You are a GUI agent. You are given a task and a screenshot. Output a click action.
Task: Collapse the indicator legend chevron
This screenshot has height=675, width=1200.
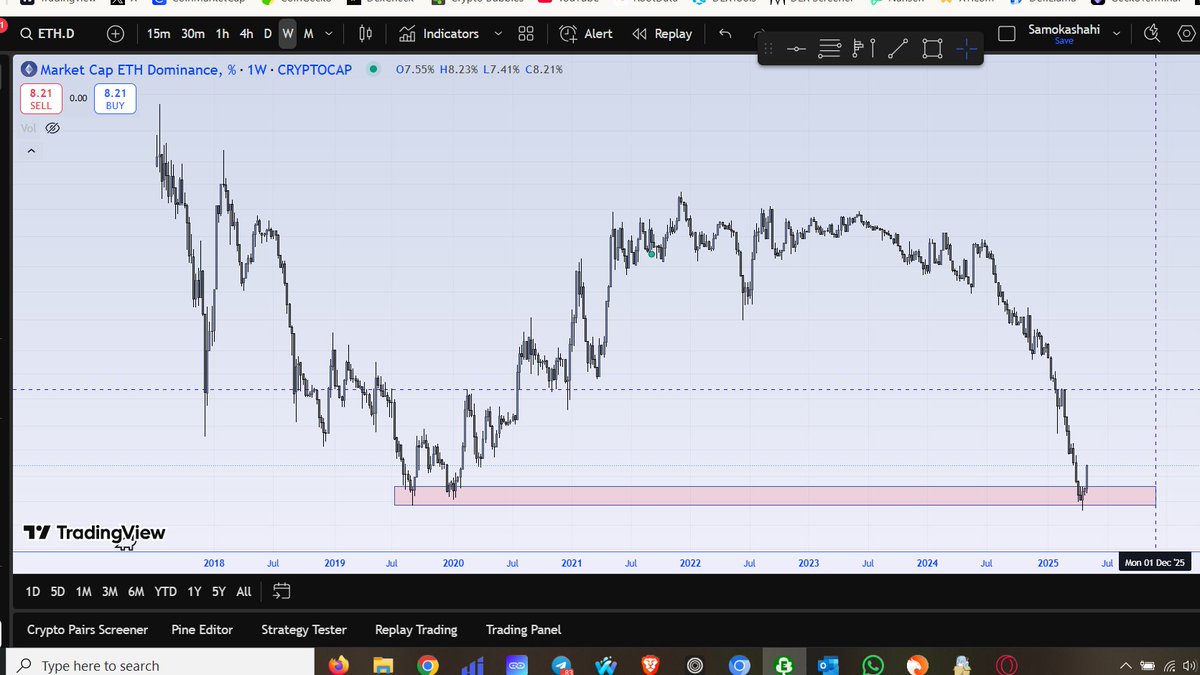(31, 151)
